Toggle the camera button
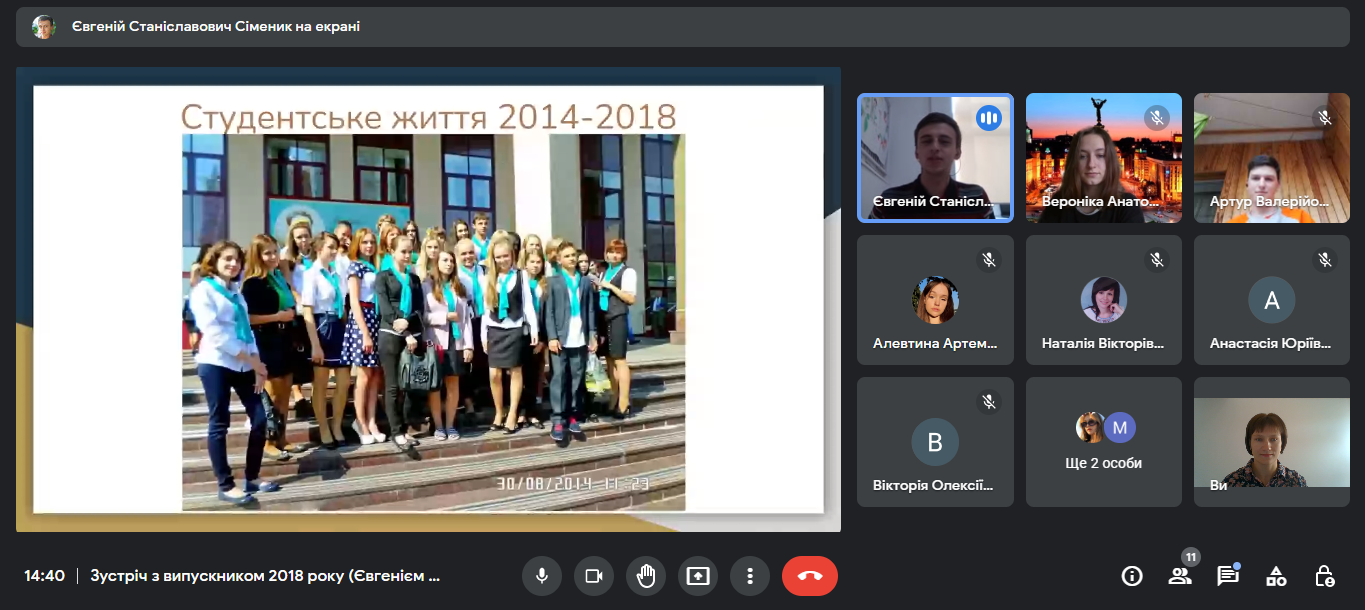The width and height of the screenshot is (1365, 610). click(x=594, y=576)
